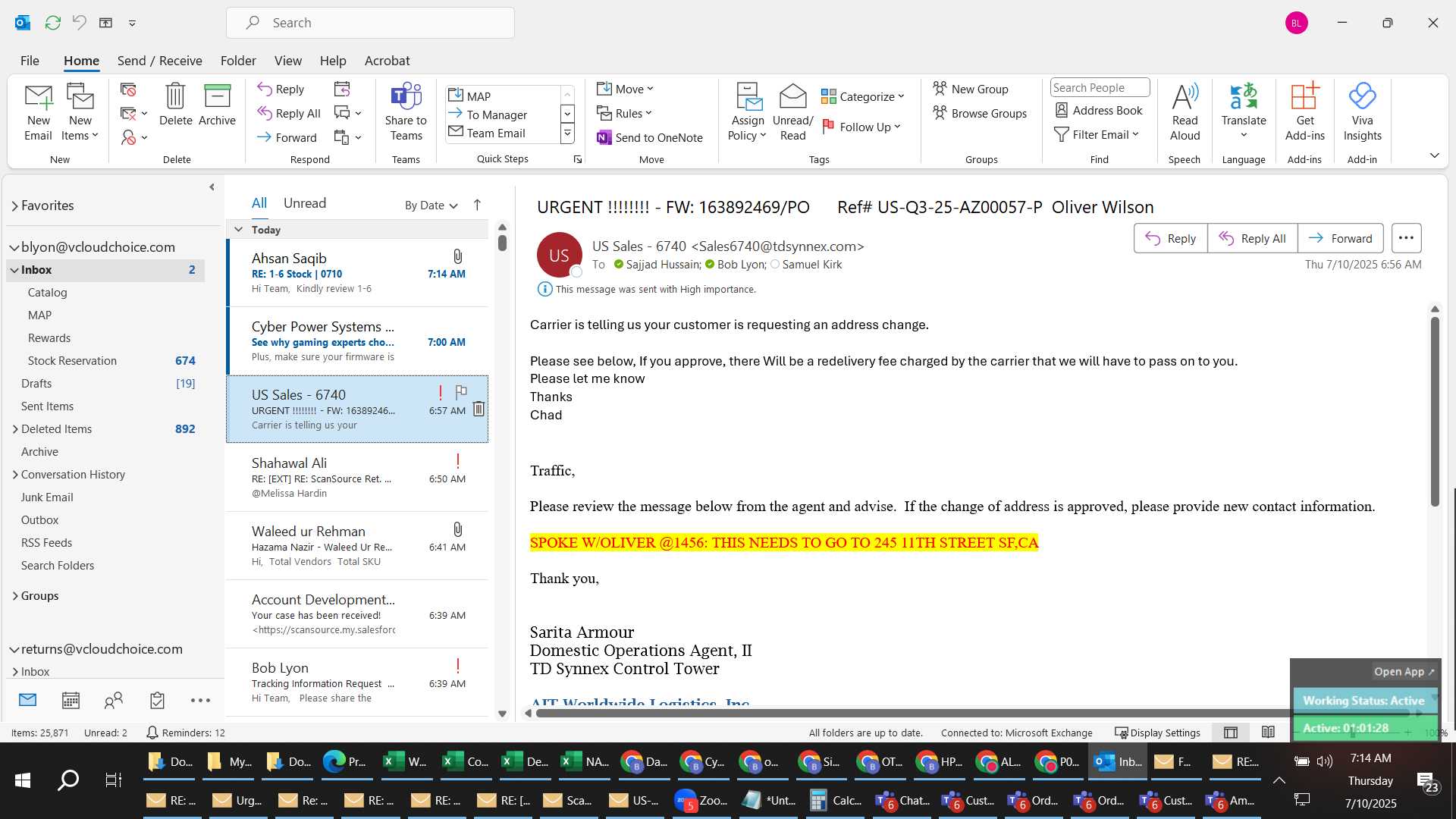This screenshot has width=1456, height=819.
Task: Open the File menu
Action: pyautogui.click(x=30, y=61)
